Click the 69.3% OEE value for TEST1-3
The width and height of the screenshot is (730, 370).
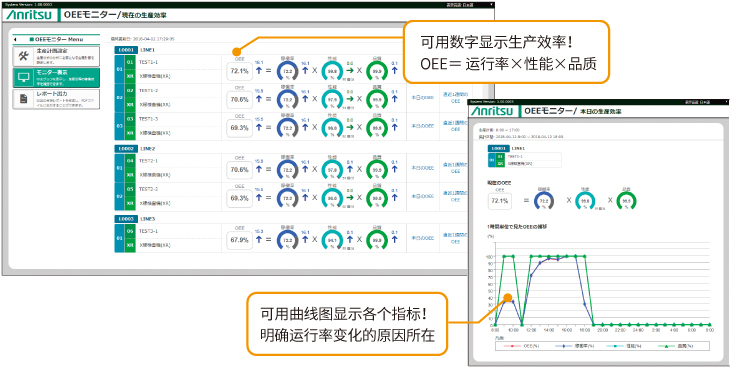(x=239, y=128)
